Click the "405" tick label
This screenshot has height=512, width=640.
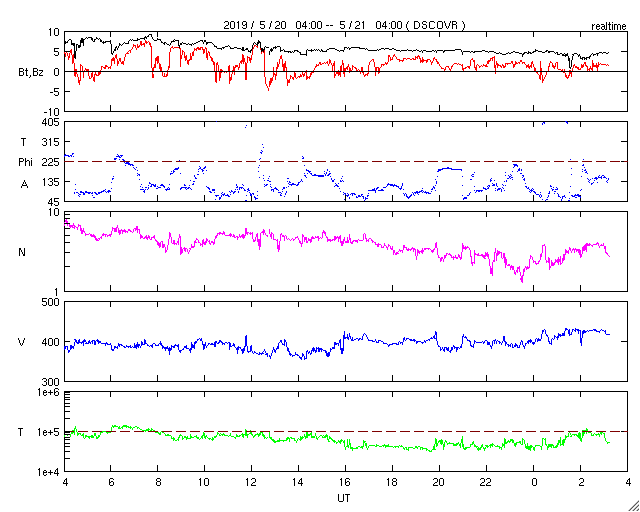51,122
